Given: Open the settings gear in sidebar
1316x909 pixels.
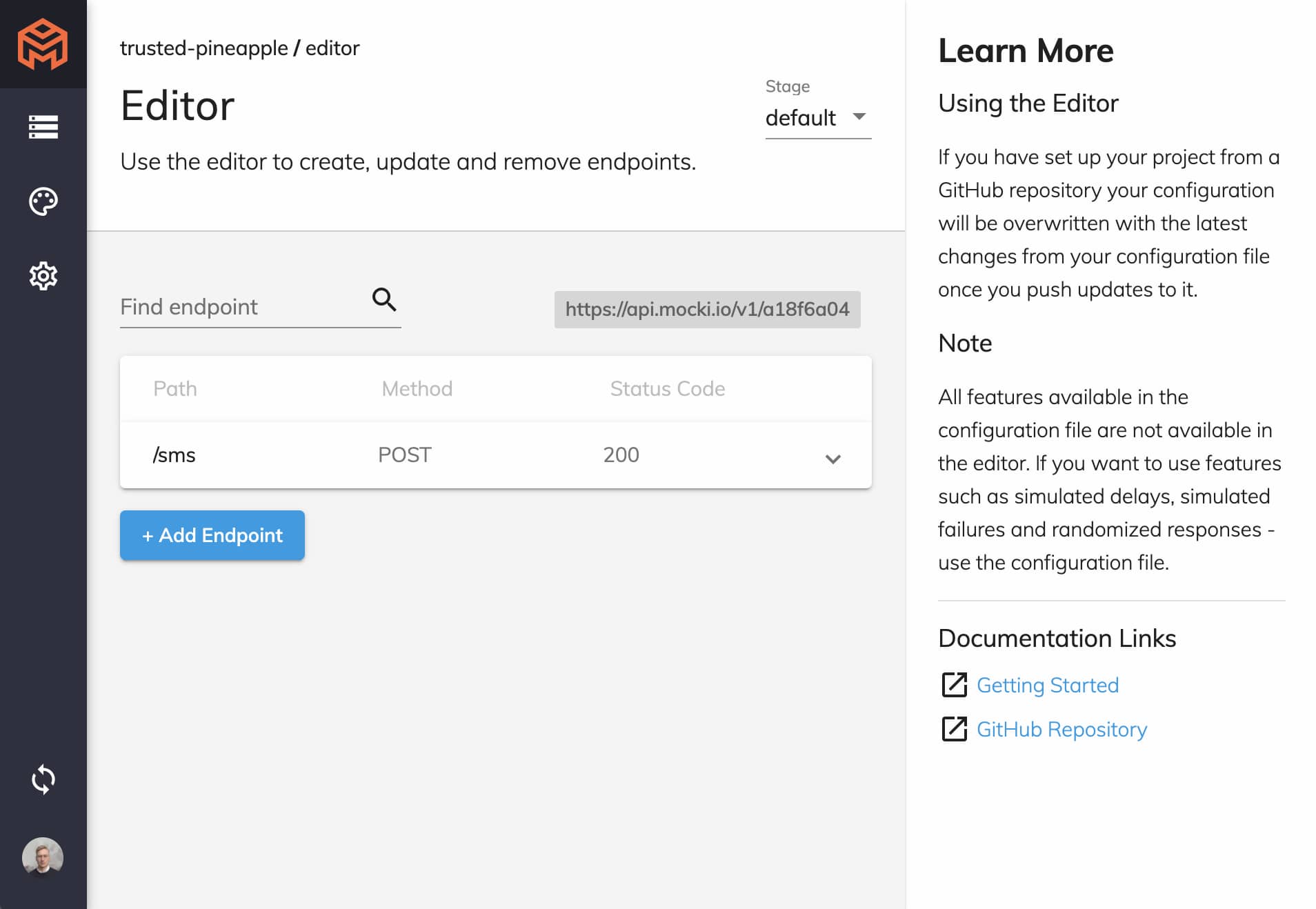Looking at the screenshot, I should click(43, 276).
